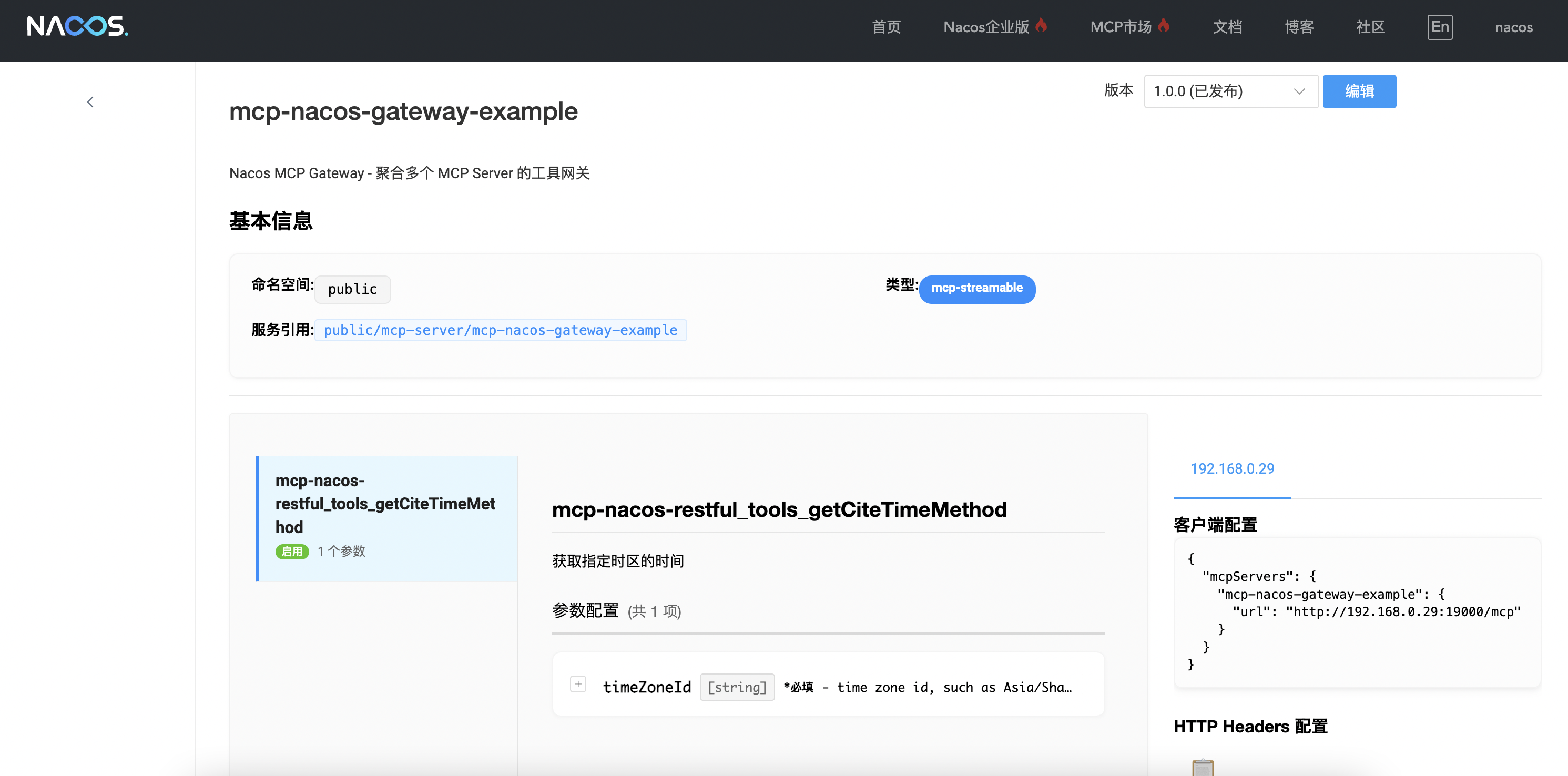Click the url line in 客户端配置 JSON
Viewport: 1568px width, 776px height.
pos(1376,611)
